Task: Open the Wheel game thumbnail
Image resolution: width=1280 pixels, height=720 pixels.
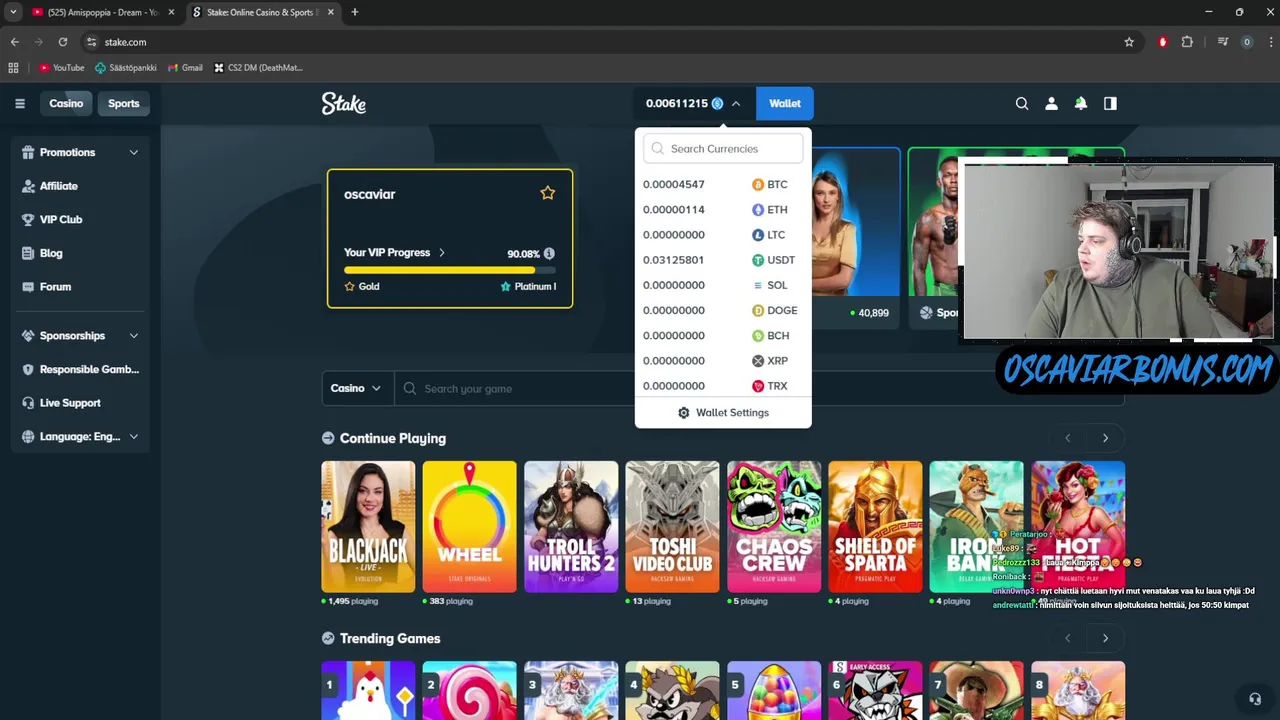Action: tap(469, 527)
